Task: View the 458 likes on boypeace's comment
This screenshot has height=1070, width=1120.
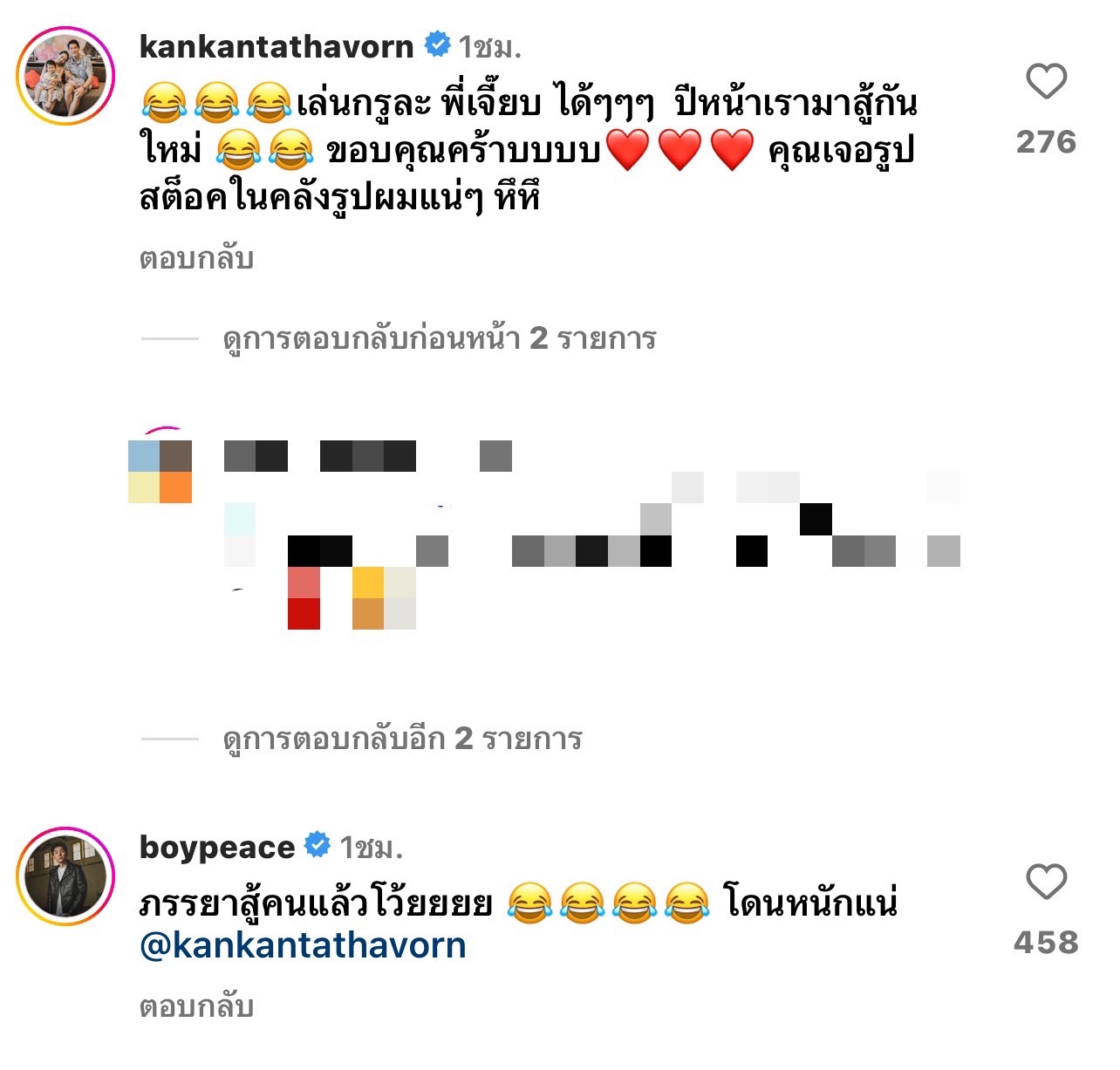Action: (x=1046, y=943)
